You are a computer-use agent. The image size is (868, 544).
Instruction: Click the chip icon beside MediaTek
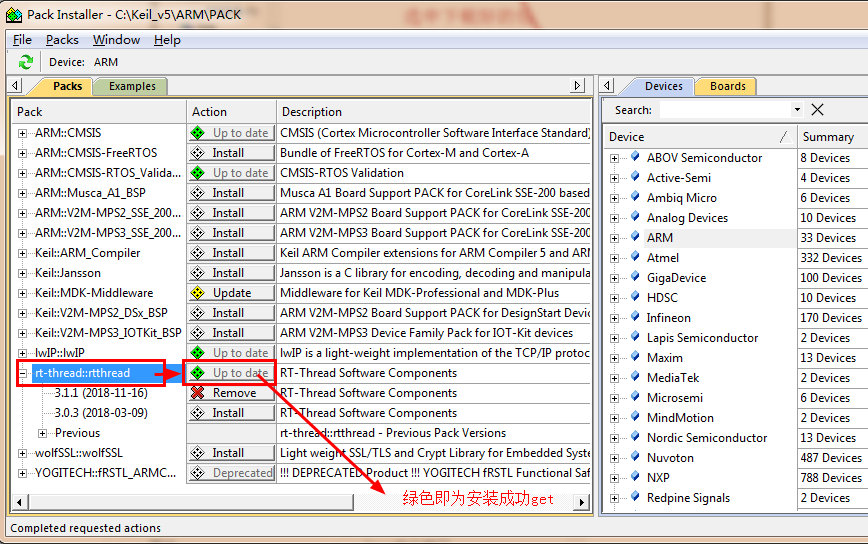[636, 377]
